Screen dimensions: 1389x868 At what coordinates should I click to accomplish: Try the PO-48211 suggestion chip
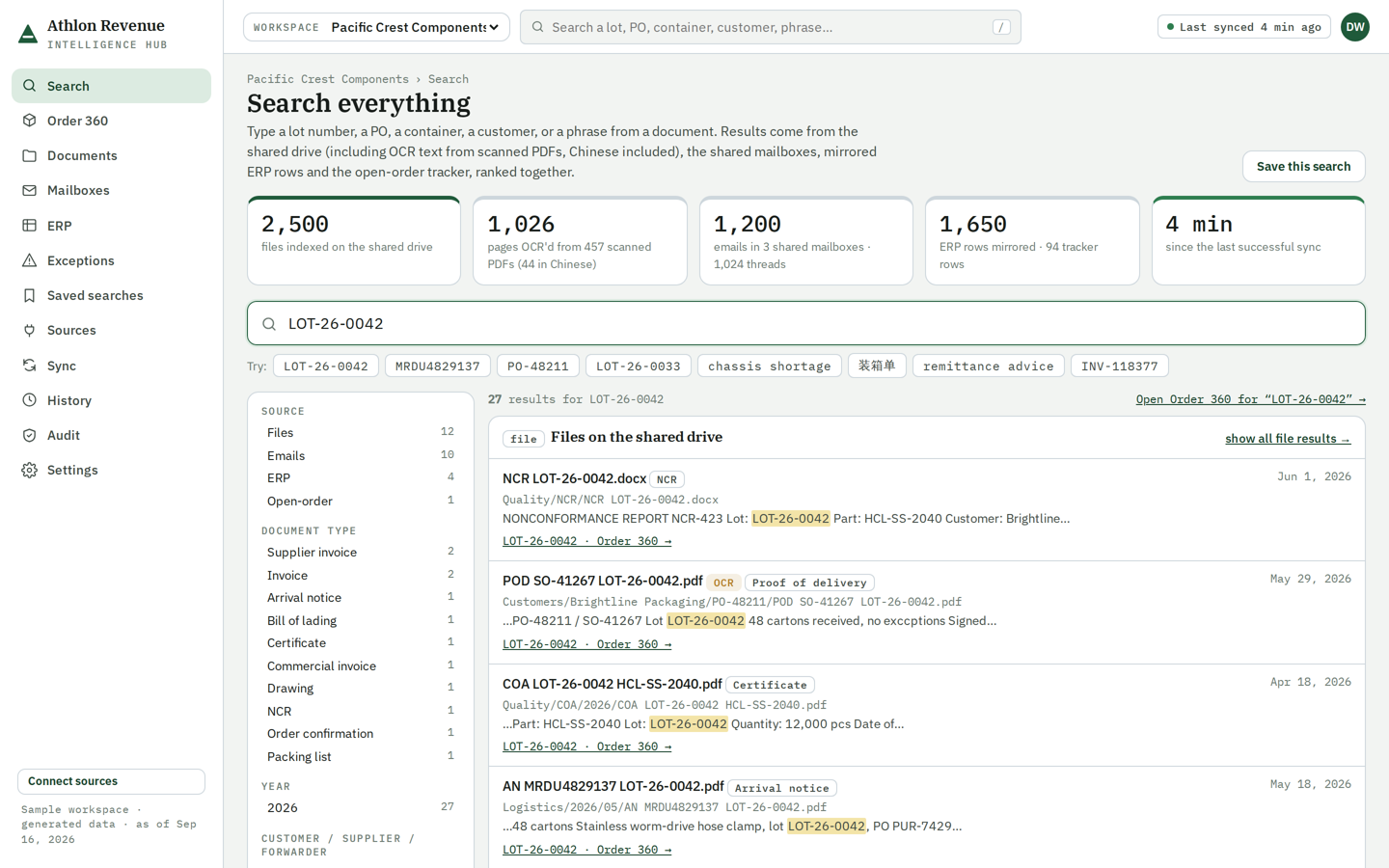click(x=537, y=366)
